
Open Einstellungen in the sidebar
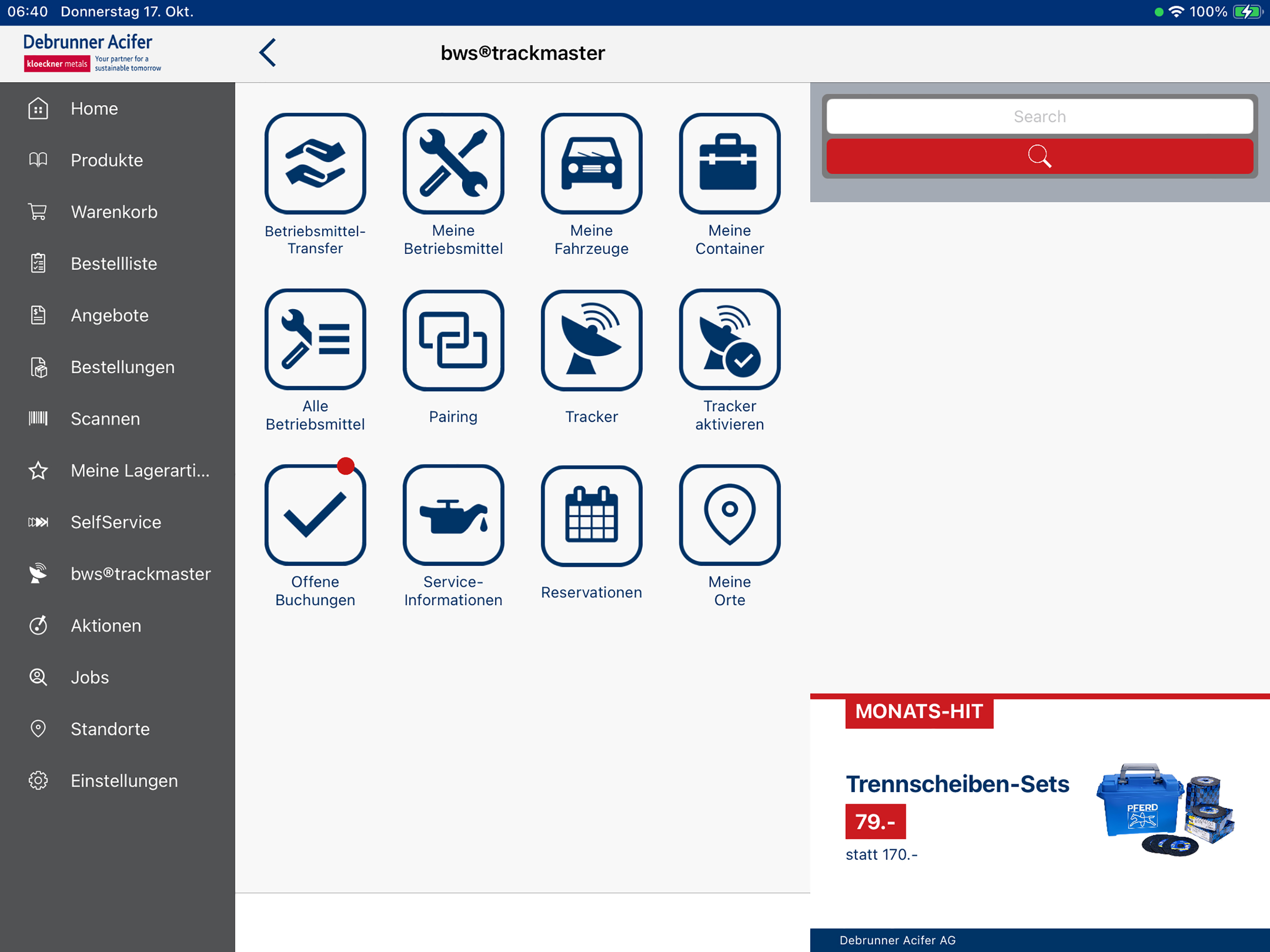click(124, 780)
